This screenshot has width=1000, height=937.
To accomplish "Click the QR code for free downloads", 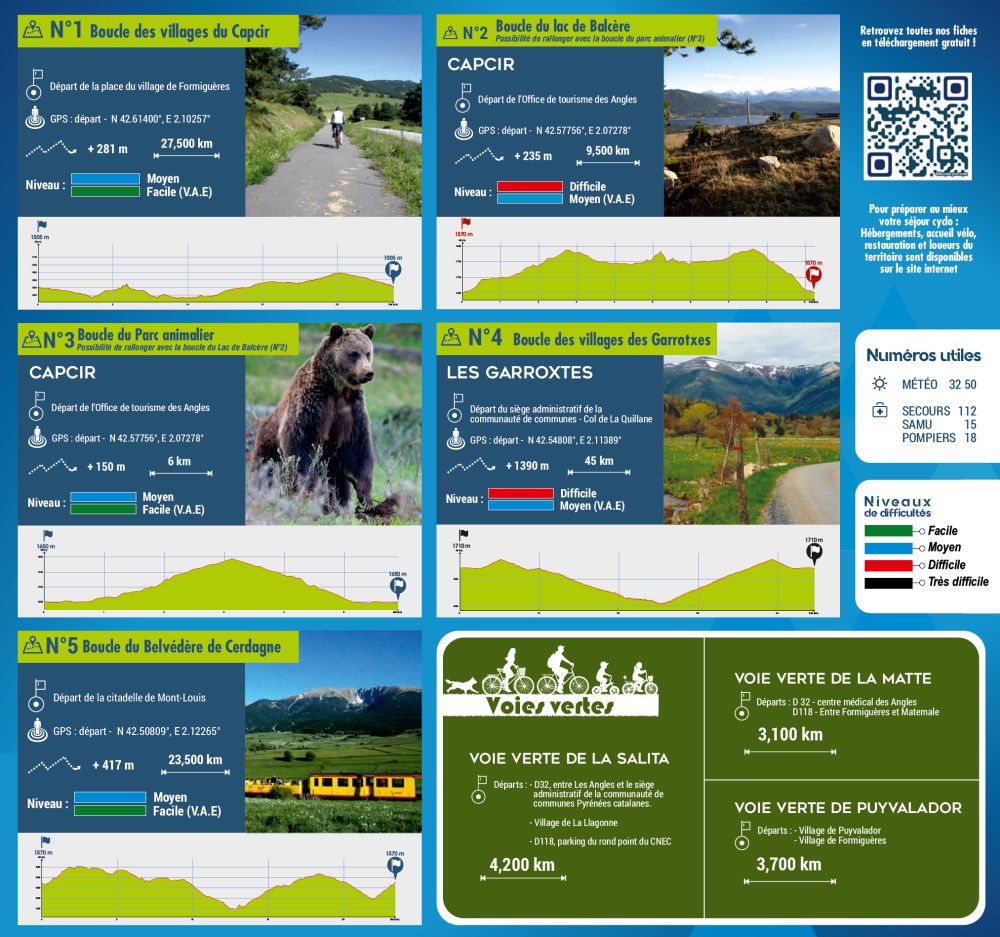I will [x=917, y=127].
